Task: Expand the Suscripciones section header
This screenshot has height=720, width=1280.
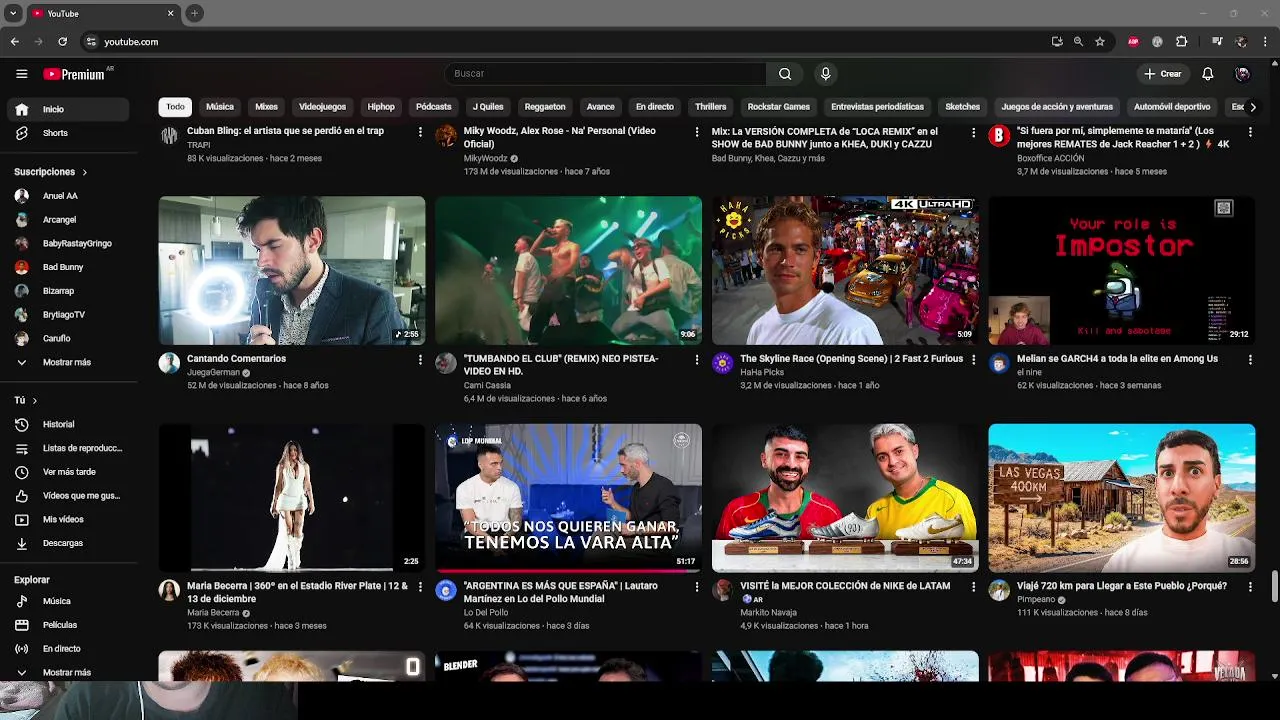Action: coord(51,172)
